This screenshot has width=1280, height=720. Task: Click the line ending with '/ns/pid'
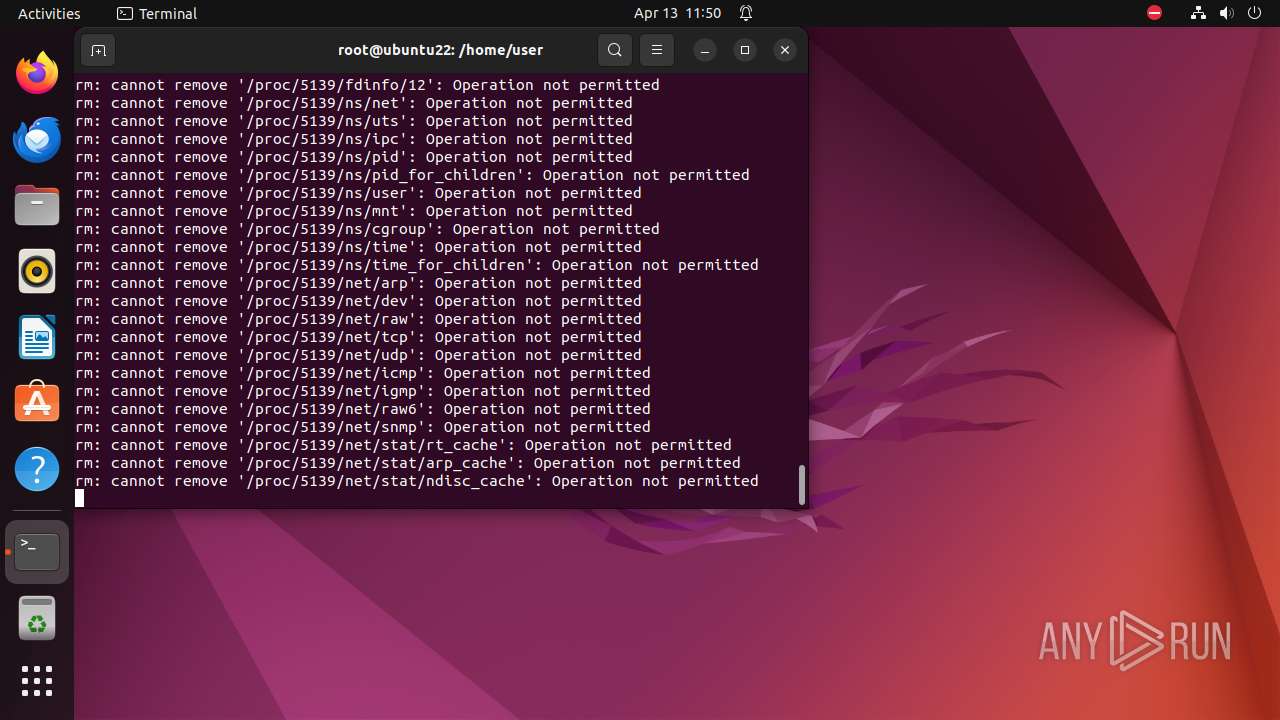click(x=354, y=157)
